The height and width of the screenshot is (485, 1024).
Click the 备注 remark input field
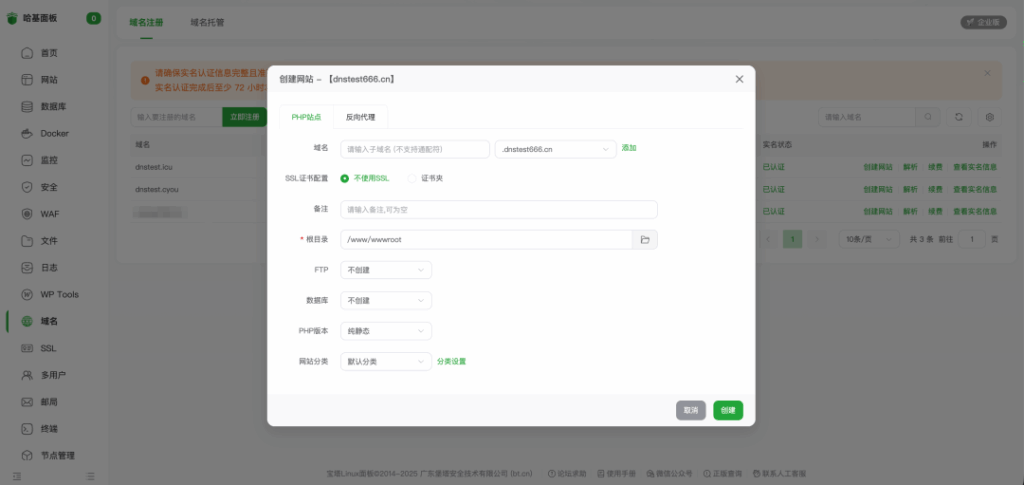pyautogui.click(x=498, y=210)
